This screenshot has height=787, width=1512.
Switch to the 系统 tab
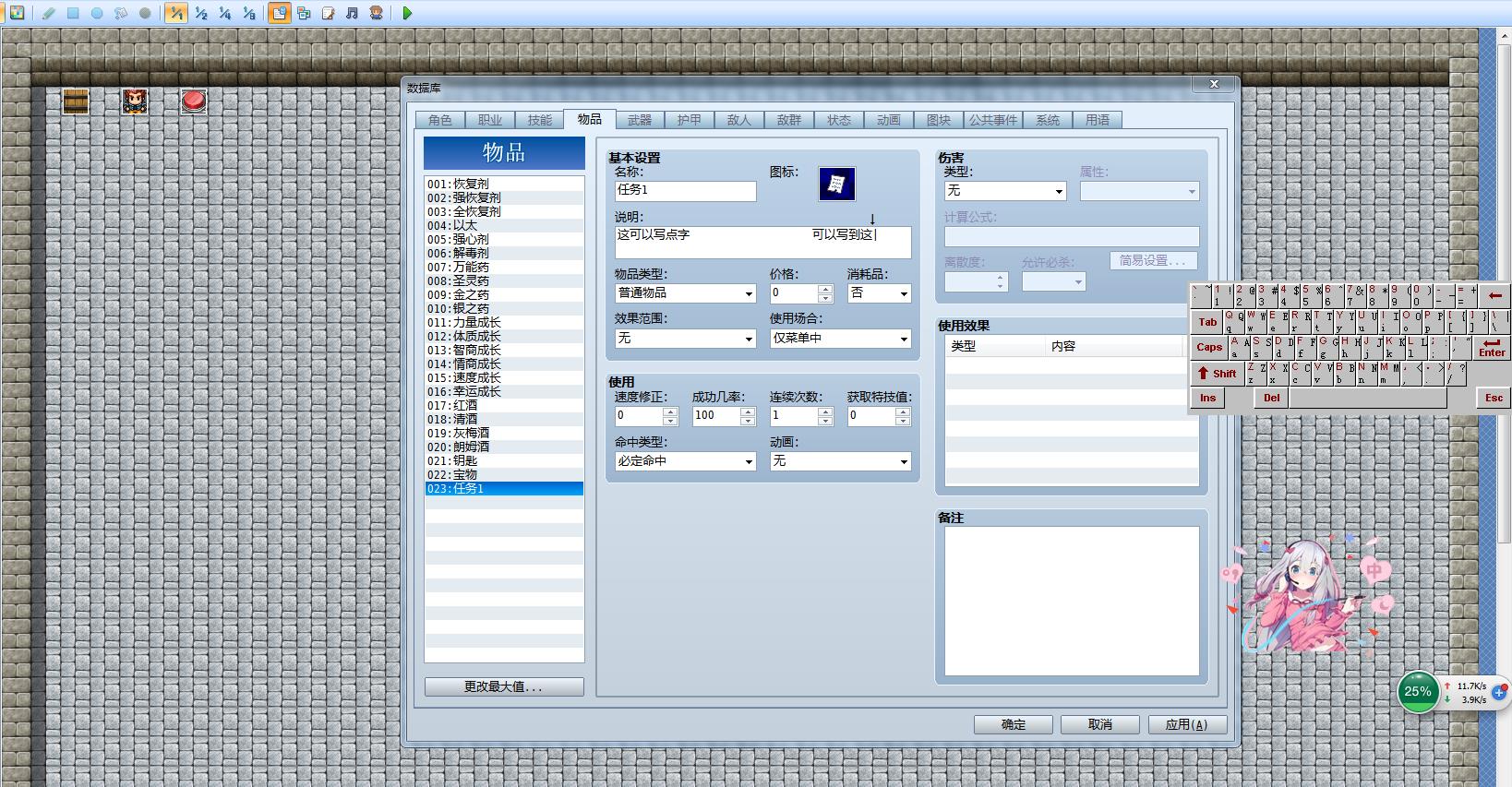tap(1048, 120)
